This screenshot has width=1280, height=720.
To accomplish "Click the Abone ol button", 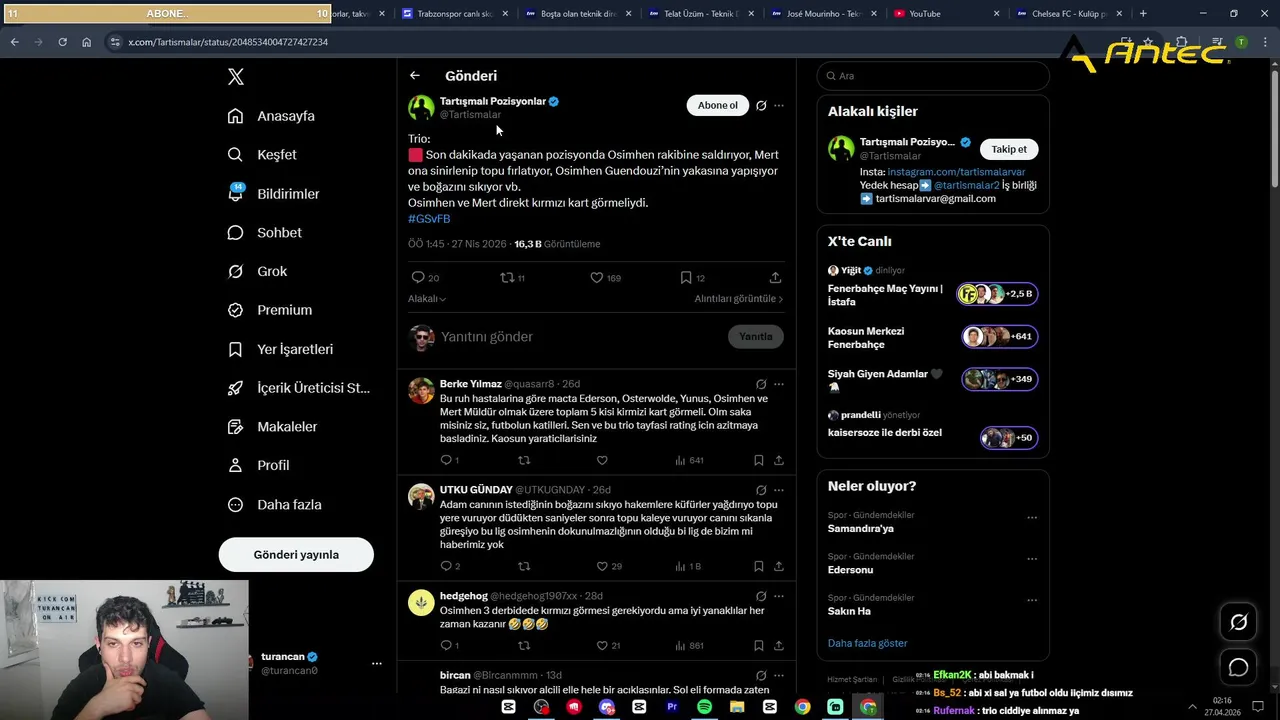I will click(717, 105).
